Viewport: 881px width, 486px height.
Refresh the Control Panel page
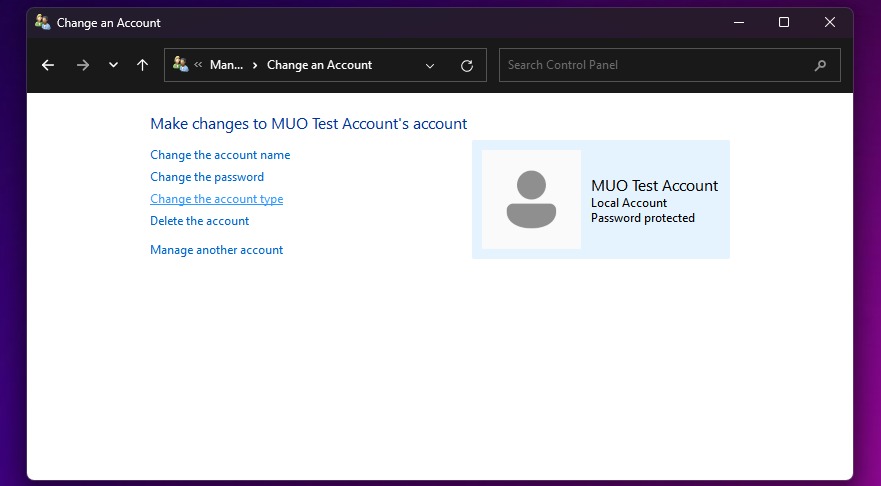click(467, 66)
